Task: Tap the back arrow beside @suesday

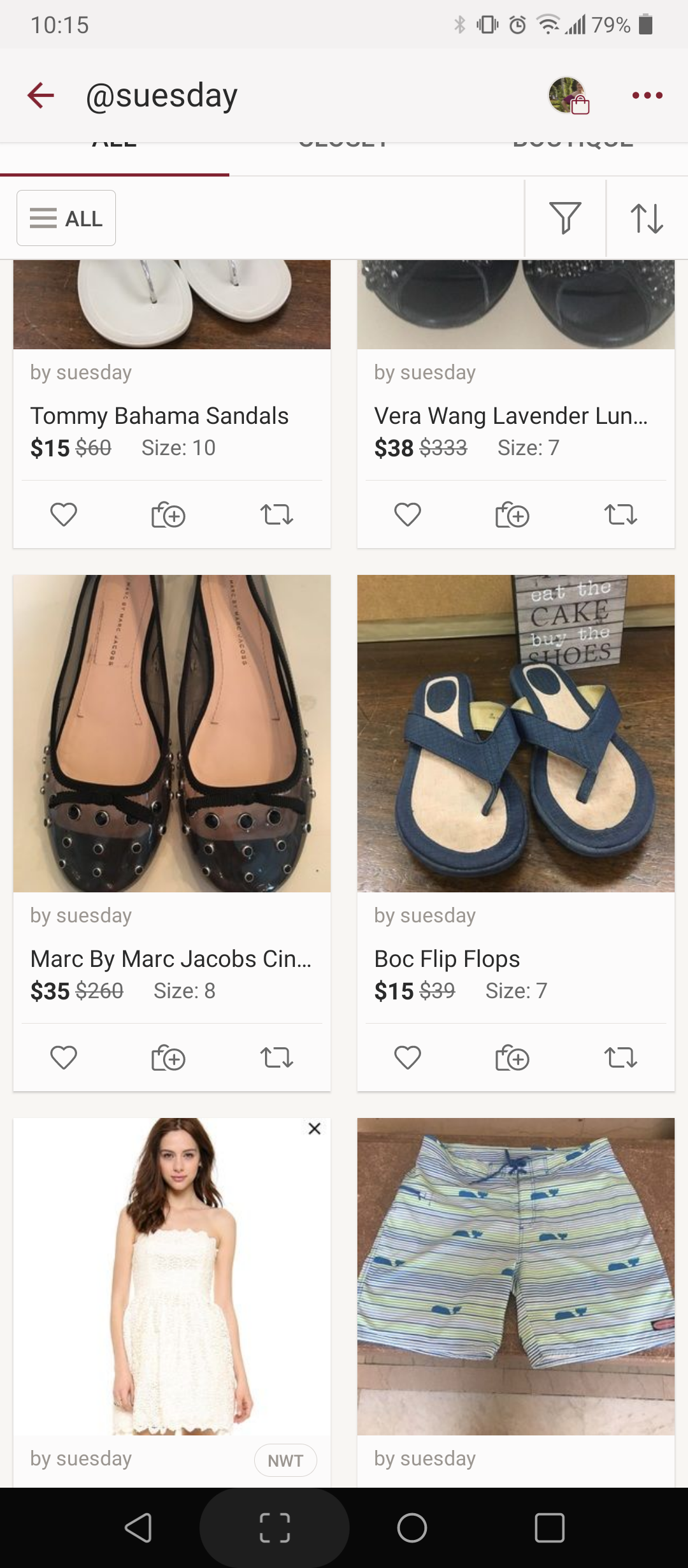Action: [41, 96]
